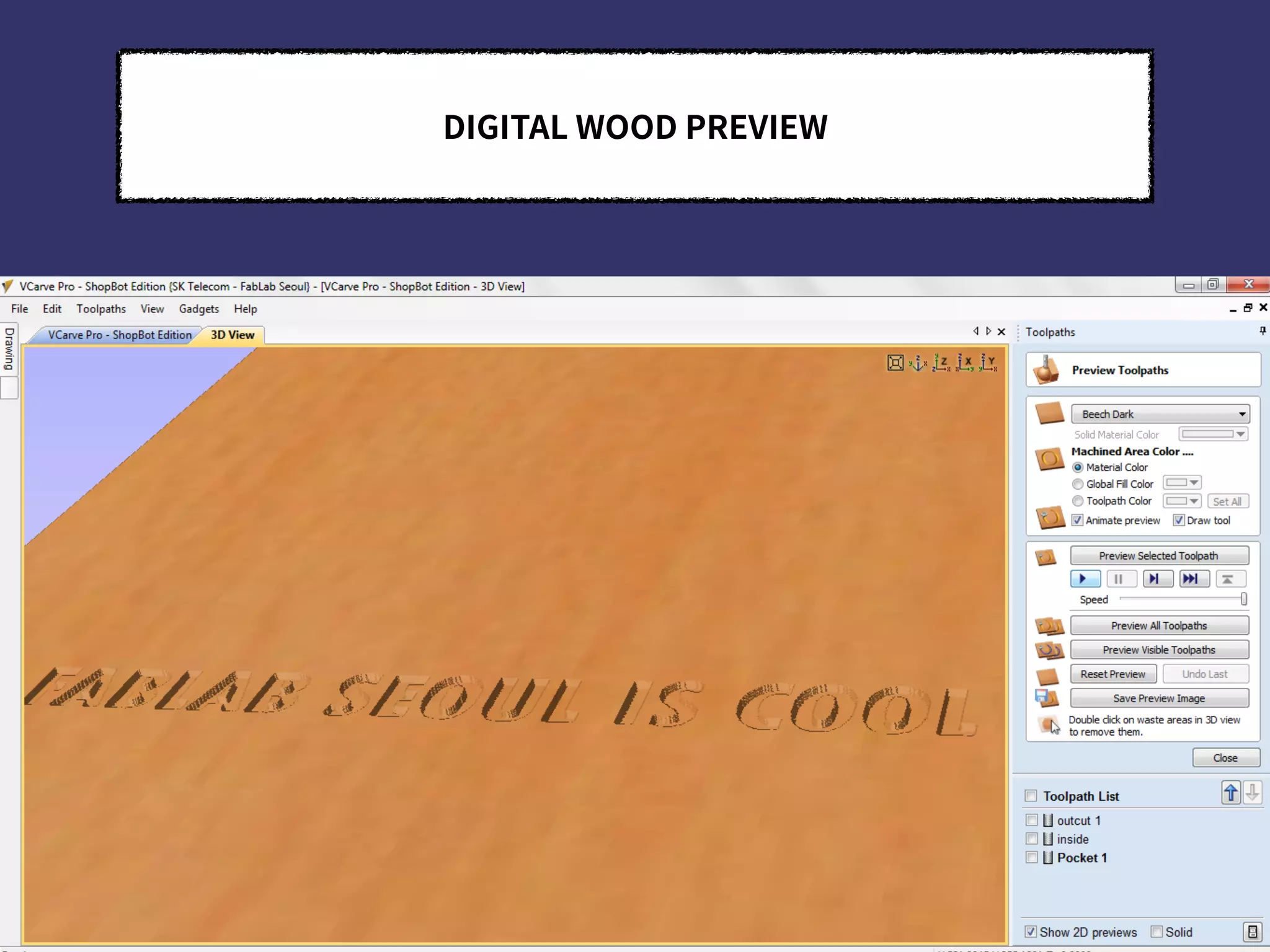View along the Y axis
Image resolution: width=1270 pixels, height=952 pixels.
pyautogui.click(x=988, y=363)
